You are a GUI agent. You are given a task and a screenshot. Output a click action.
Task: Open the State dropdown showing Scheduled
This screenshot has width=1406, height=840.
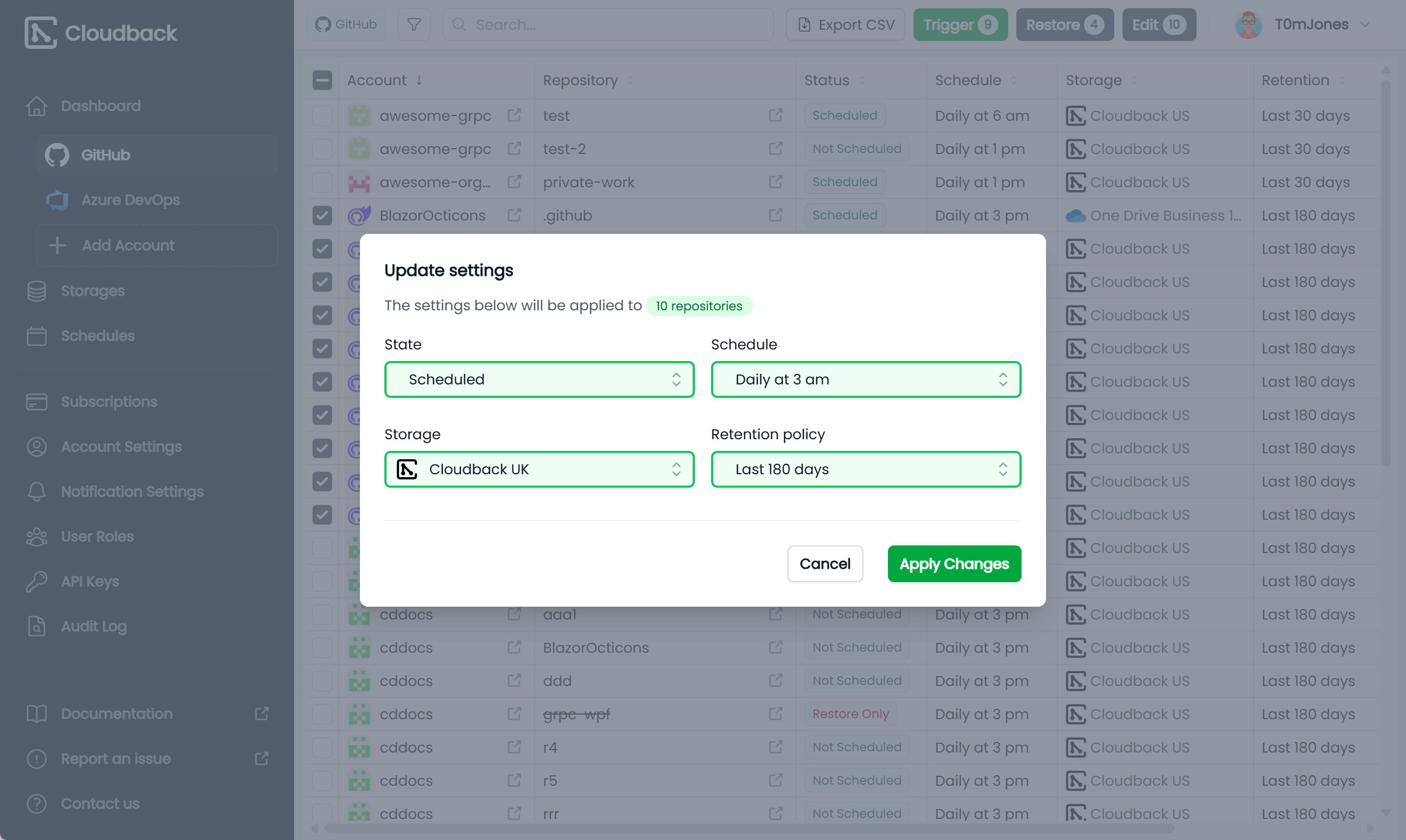[x=539, y=380]
